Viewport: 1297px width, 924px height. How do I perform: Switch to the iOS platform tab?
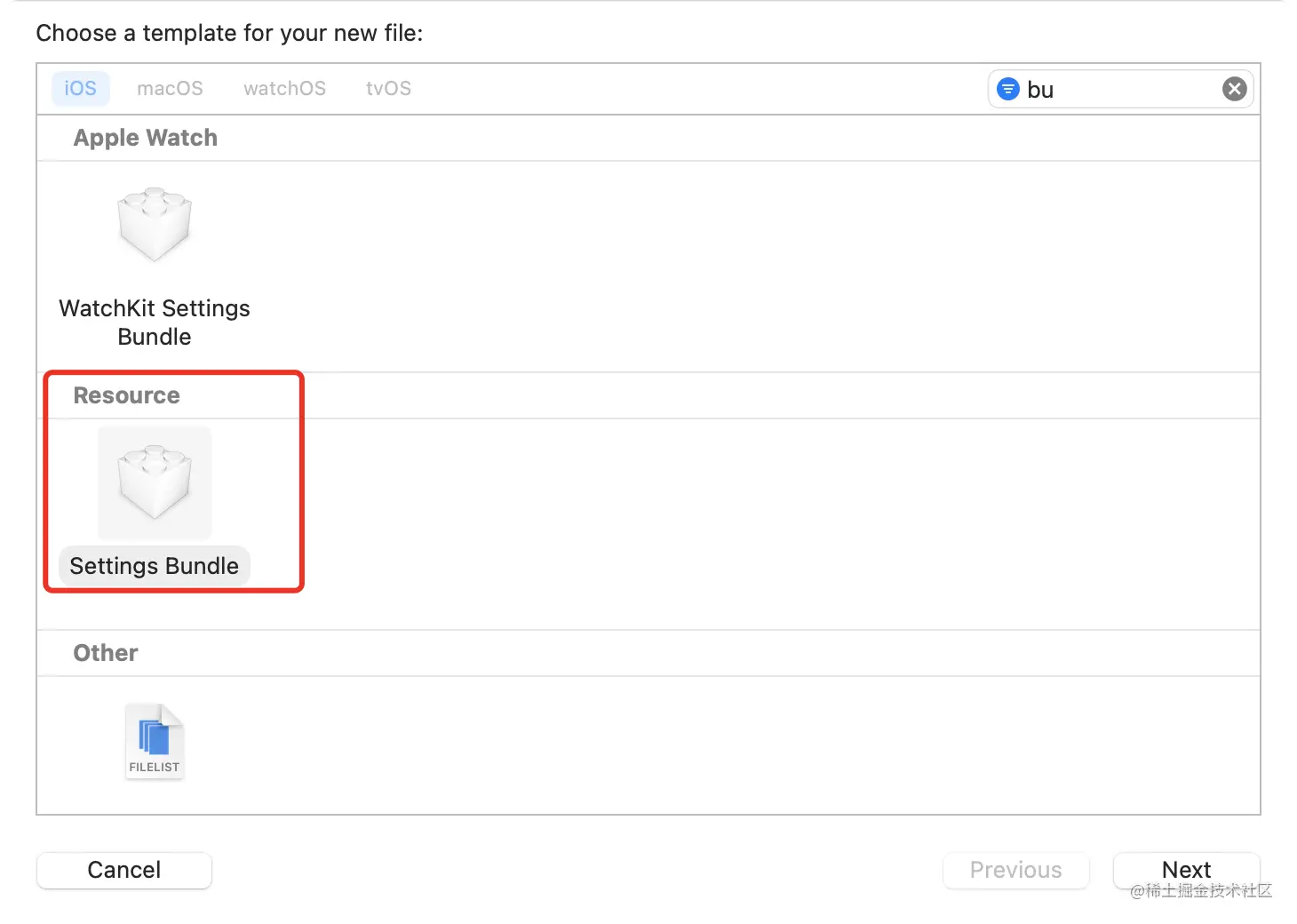(x=80, y=89)
